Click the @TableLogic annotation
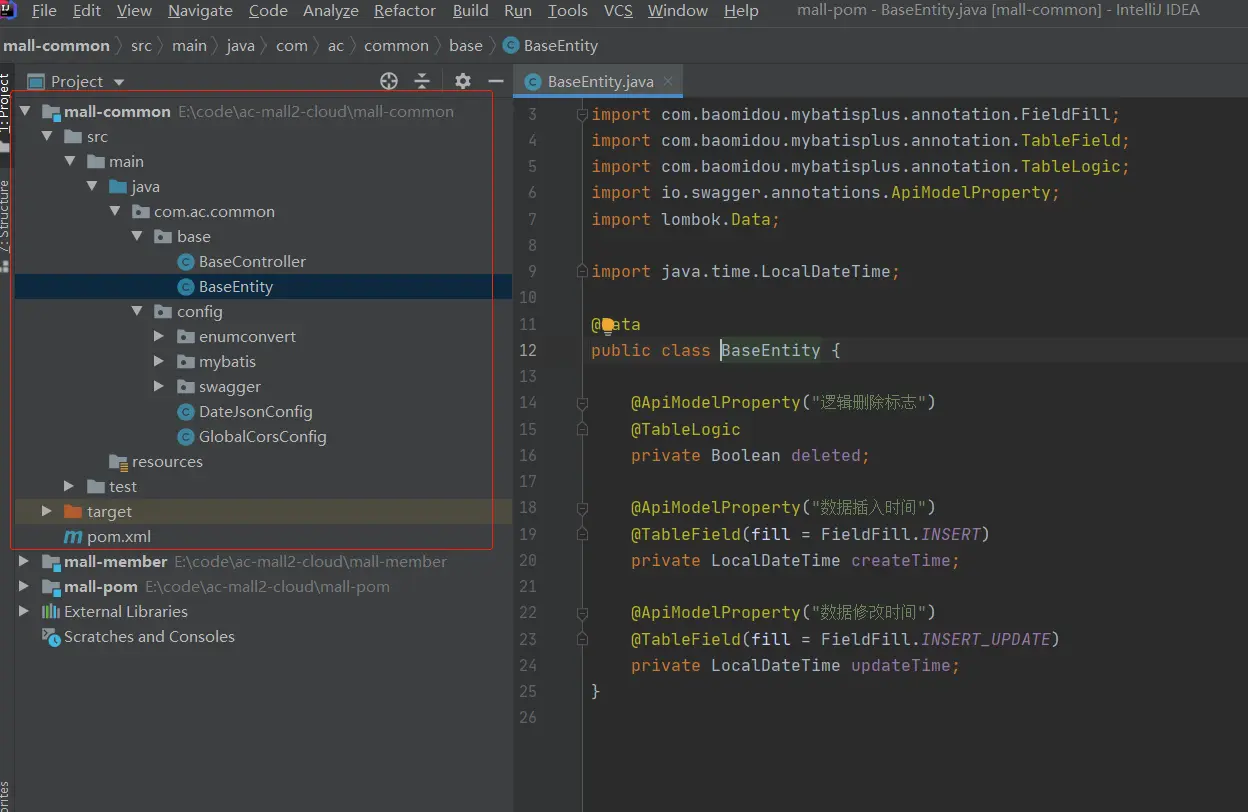 point(686,429)
